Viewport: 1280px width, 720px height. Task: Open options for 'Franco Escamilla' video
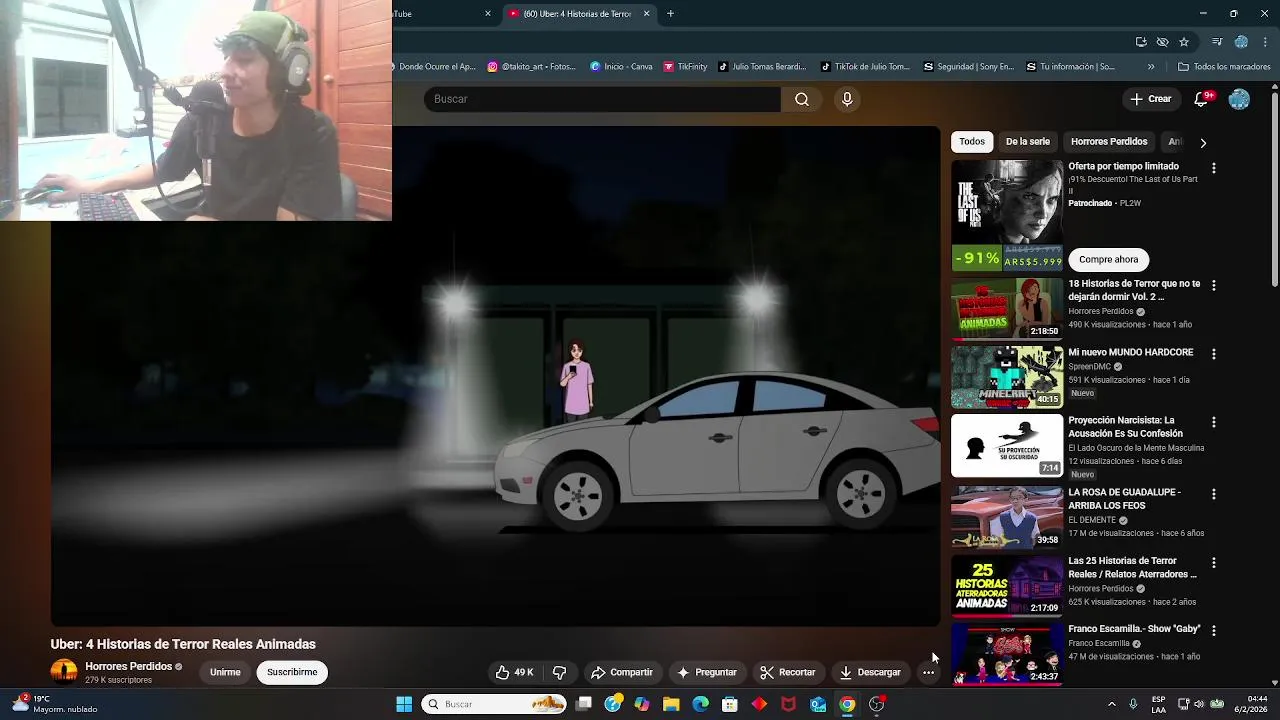point(1214,631)
